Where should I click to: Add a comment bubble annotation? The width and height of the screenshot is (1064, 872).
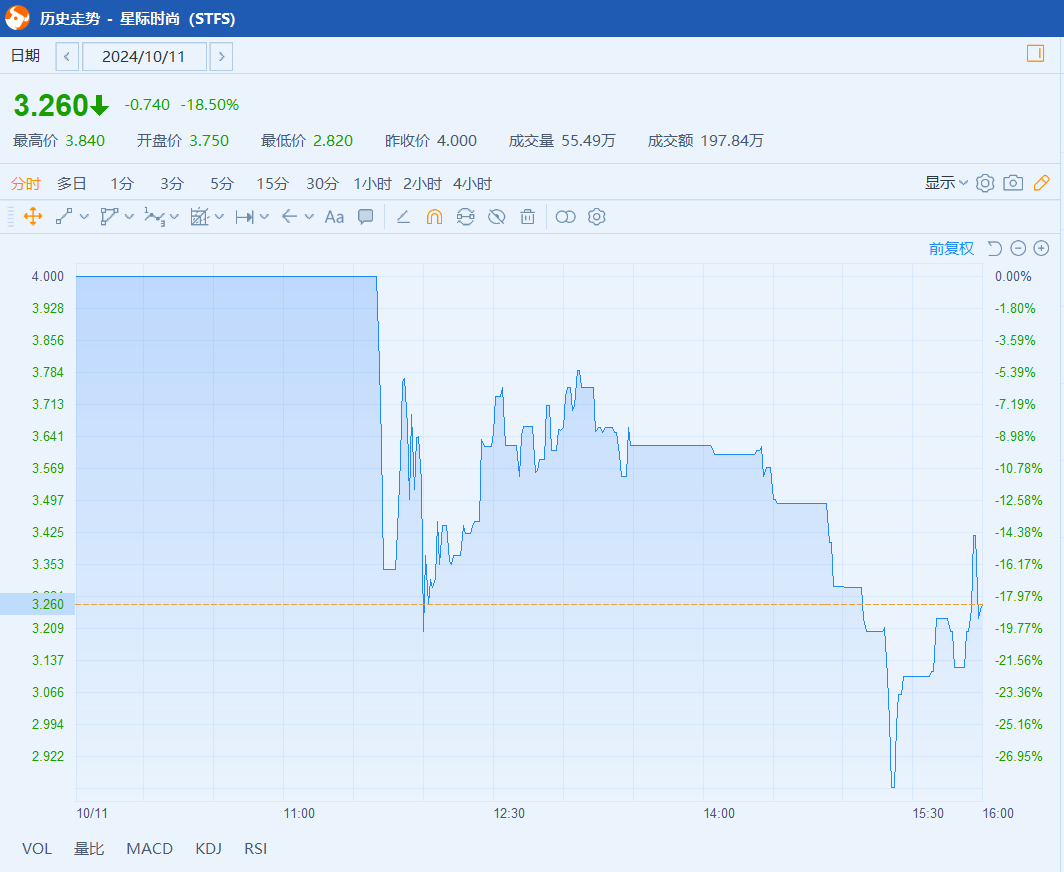[x=366, y=217]
